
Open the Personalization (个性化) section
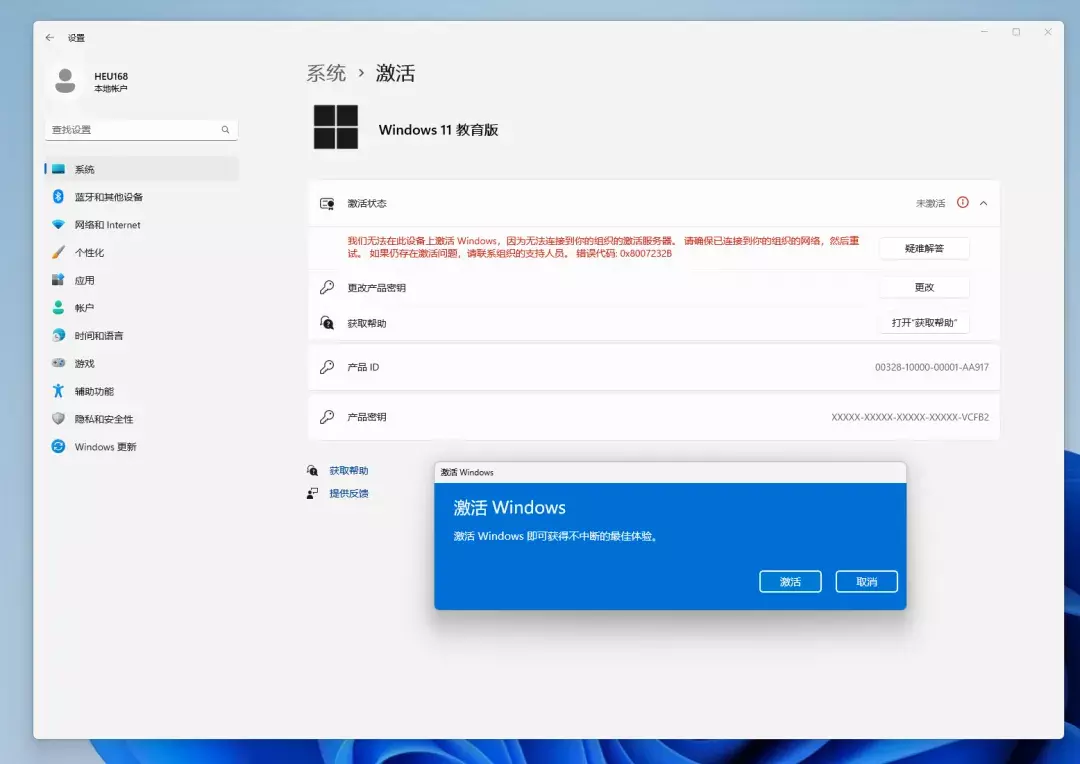[x=89, y=253]
